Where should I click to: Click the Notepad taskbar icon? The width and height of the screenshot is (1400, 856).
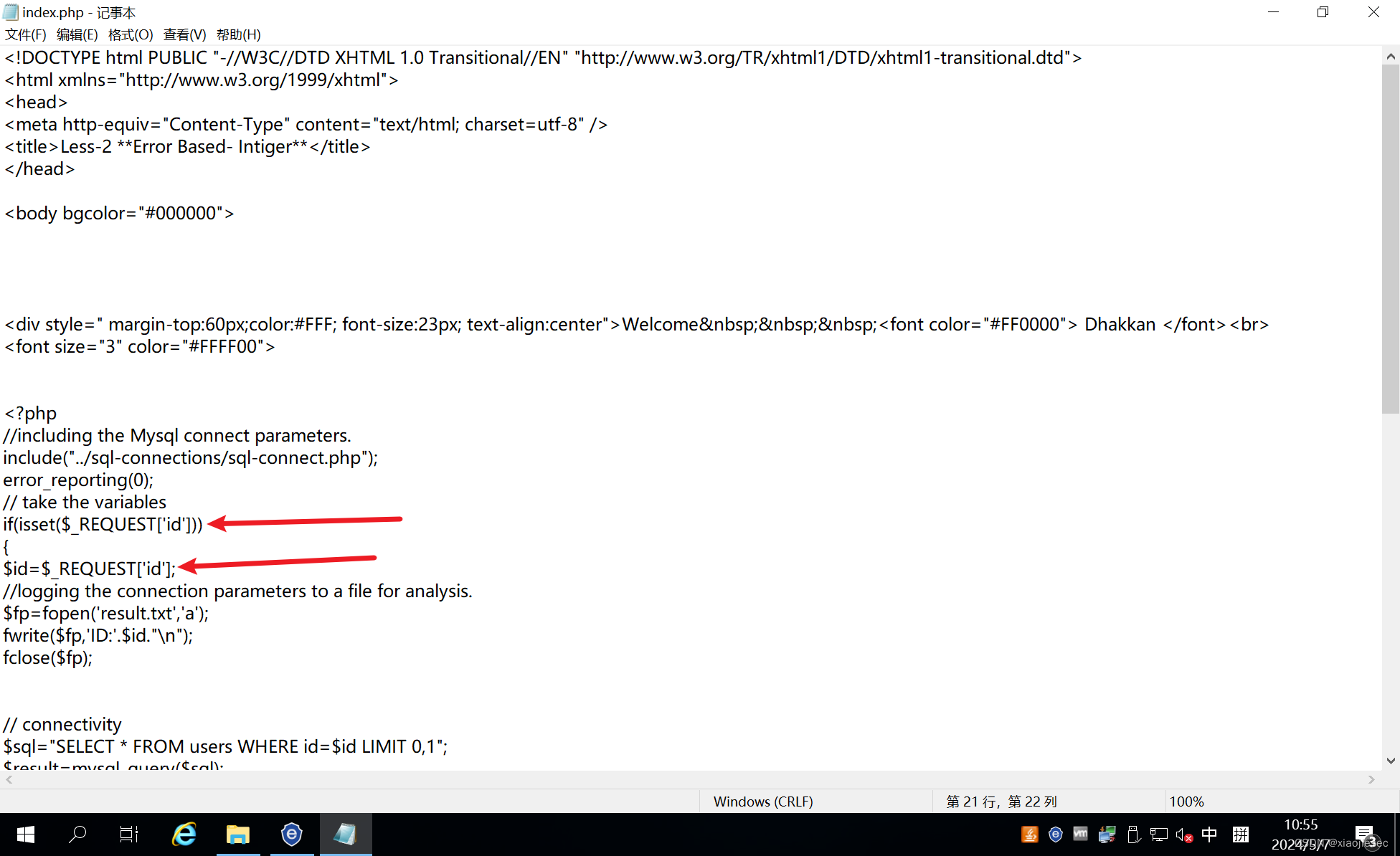[x=345, y=834]
